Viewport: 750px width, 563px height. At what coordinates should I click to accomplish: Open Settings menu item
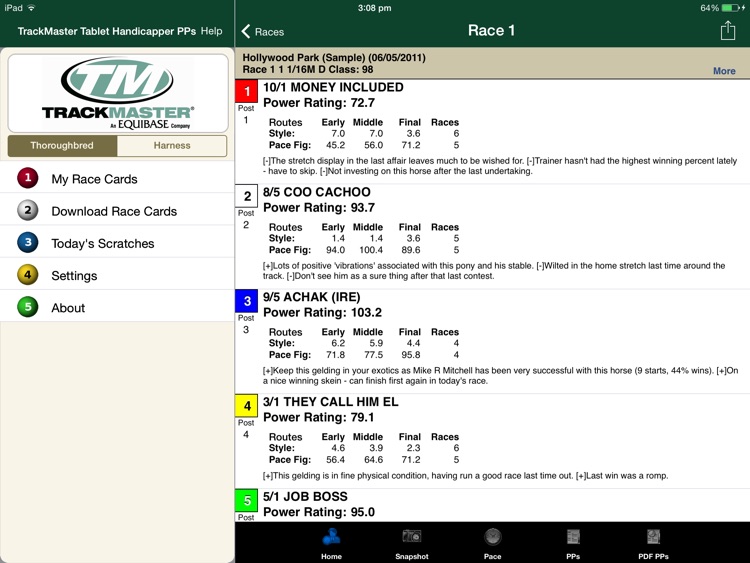(x=117, y=275)
